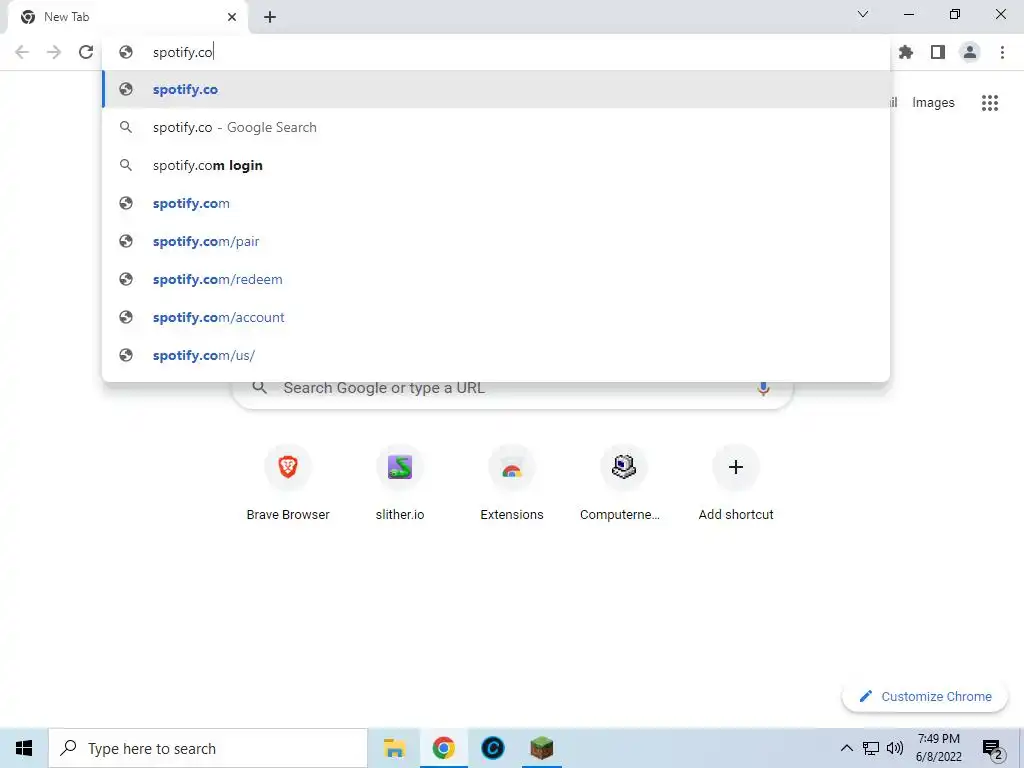Reload the page with the refresh icon
The image size is (1024, 768).
click(86, 52)
